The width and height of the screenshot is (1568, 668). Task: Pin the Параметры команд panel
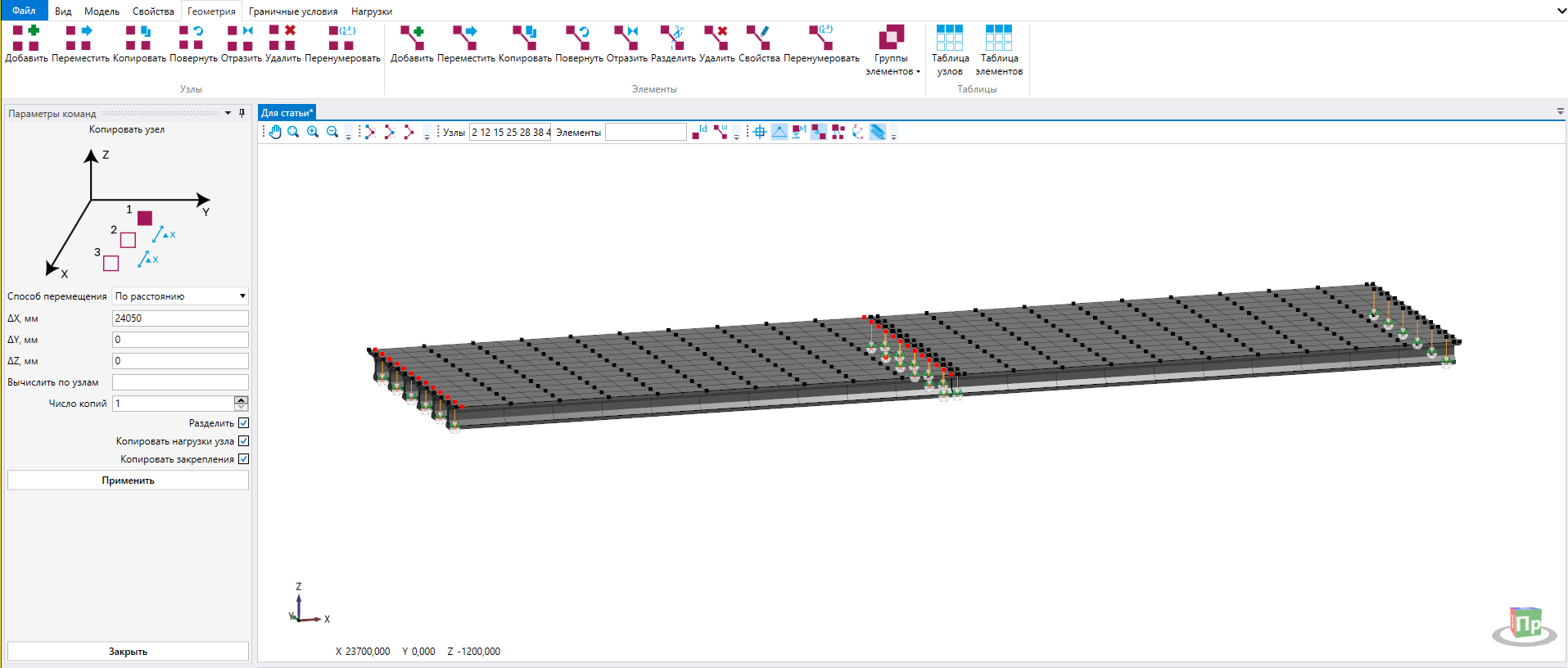[242, 113]
